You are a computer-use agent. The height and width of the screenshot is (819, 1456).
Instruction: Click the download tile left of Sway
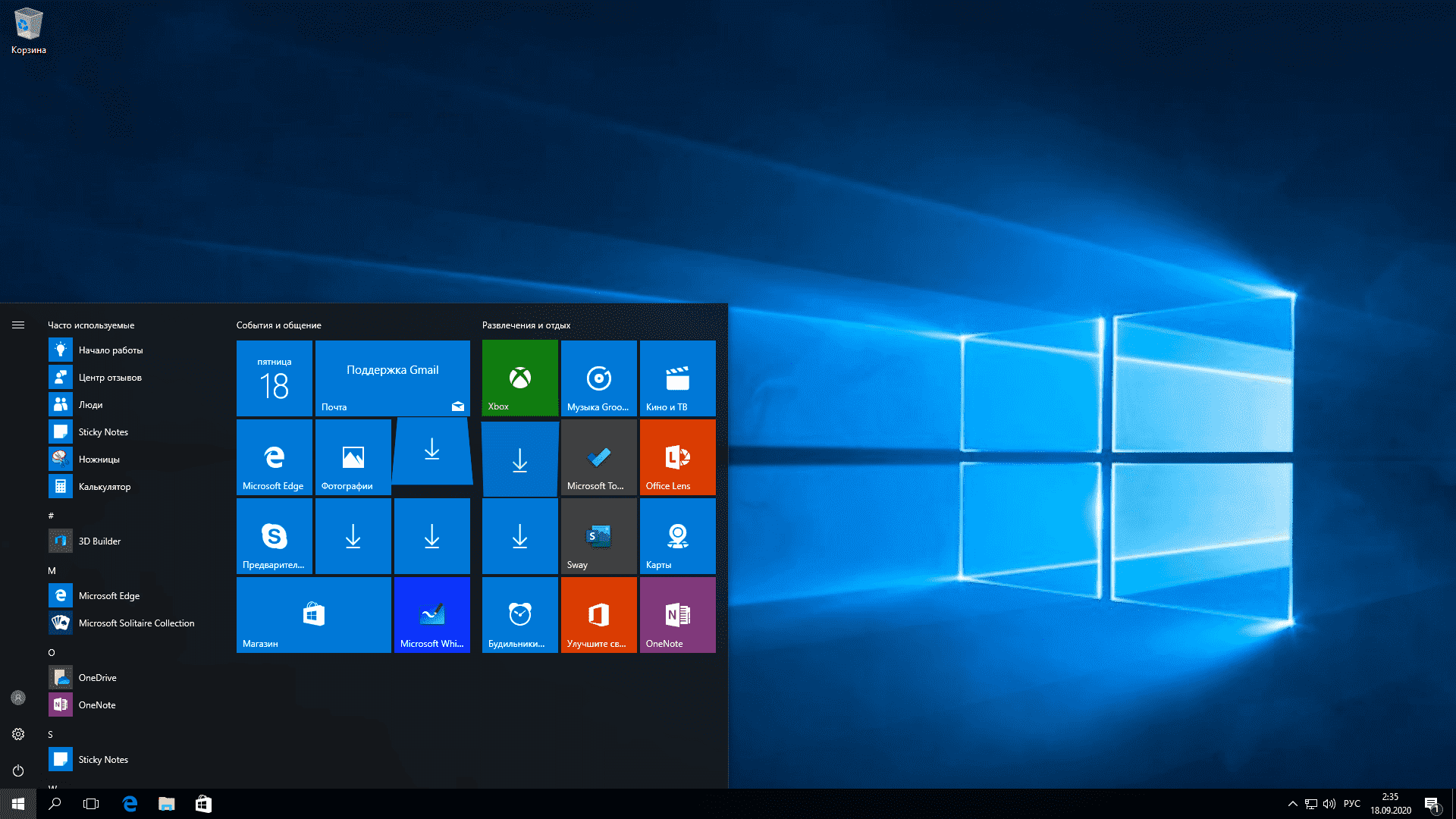520,536
